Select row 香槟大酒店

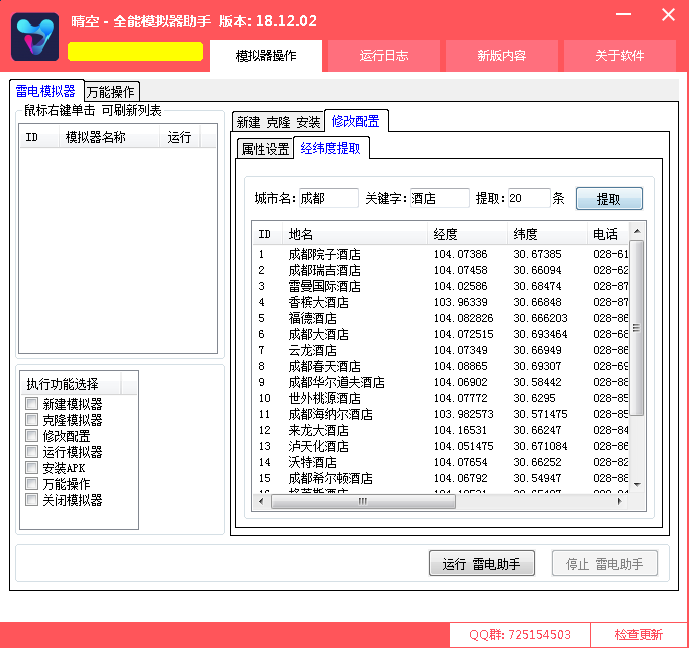(x=441, y=302)
